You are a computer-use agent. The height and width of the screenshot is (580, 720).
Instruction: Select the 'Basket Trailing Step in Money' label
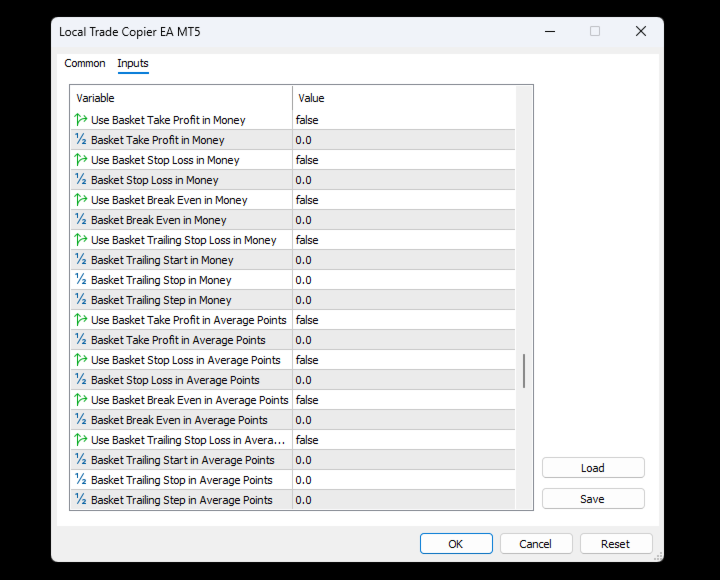coord(161,300)
